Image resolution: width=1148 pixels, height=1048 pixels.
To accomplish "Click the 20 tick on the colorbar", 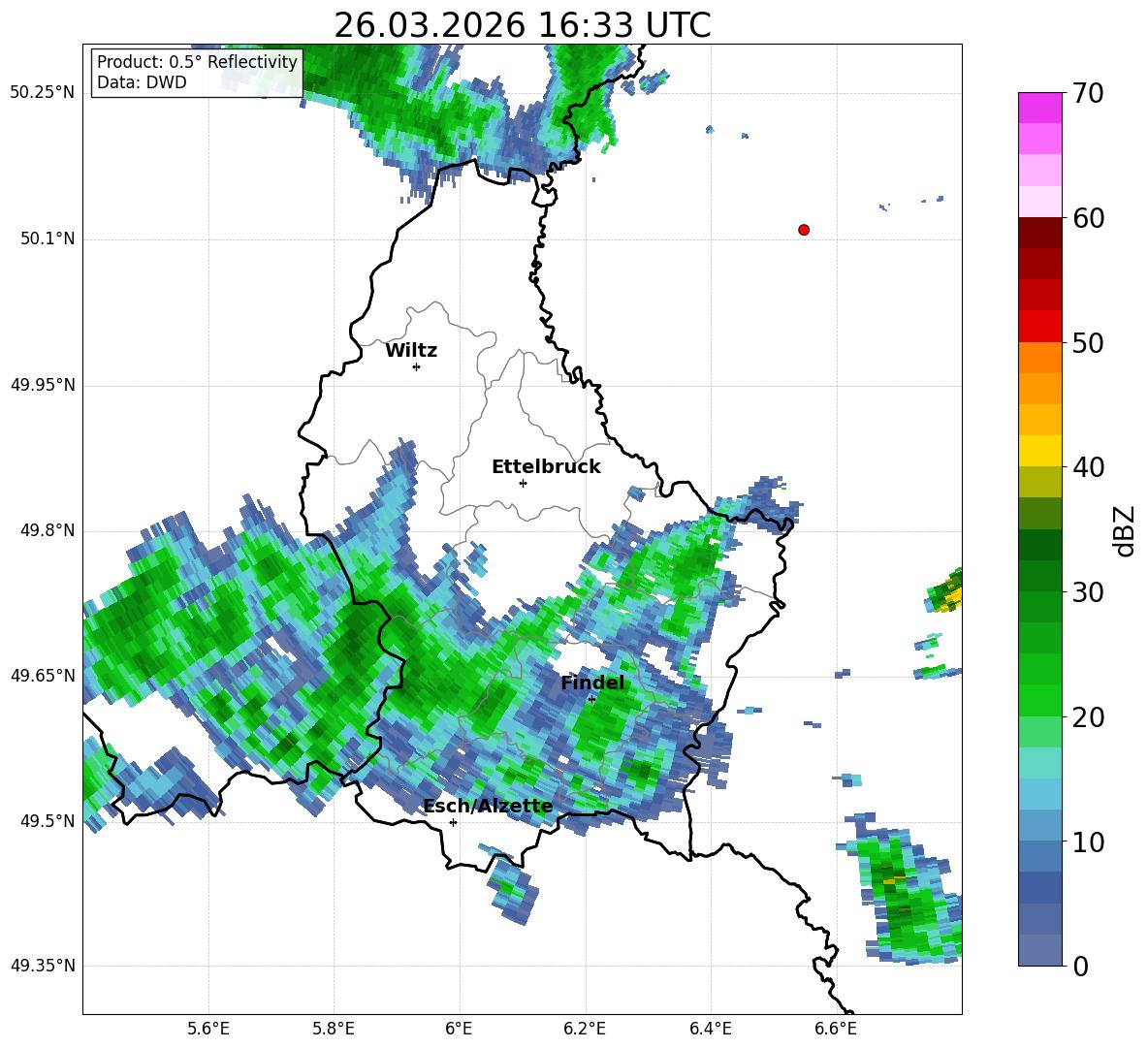I will (1088, 716).
